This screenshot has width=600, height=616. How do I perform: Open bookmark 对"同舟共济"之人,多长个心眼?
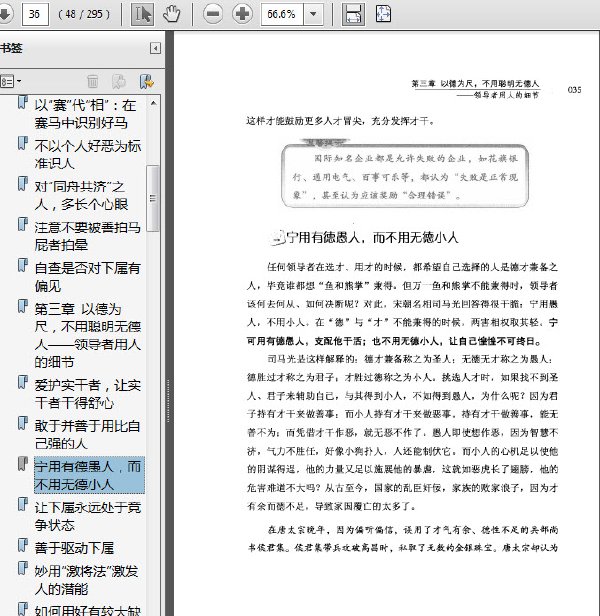[81, 195]
